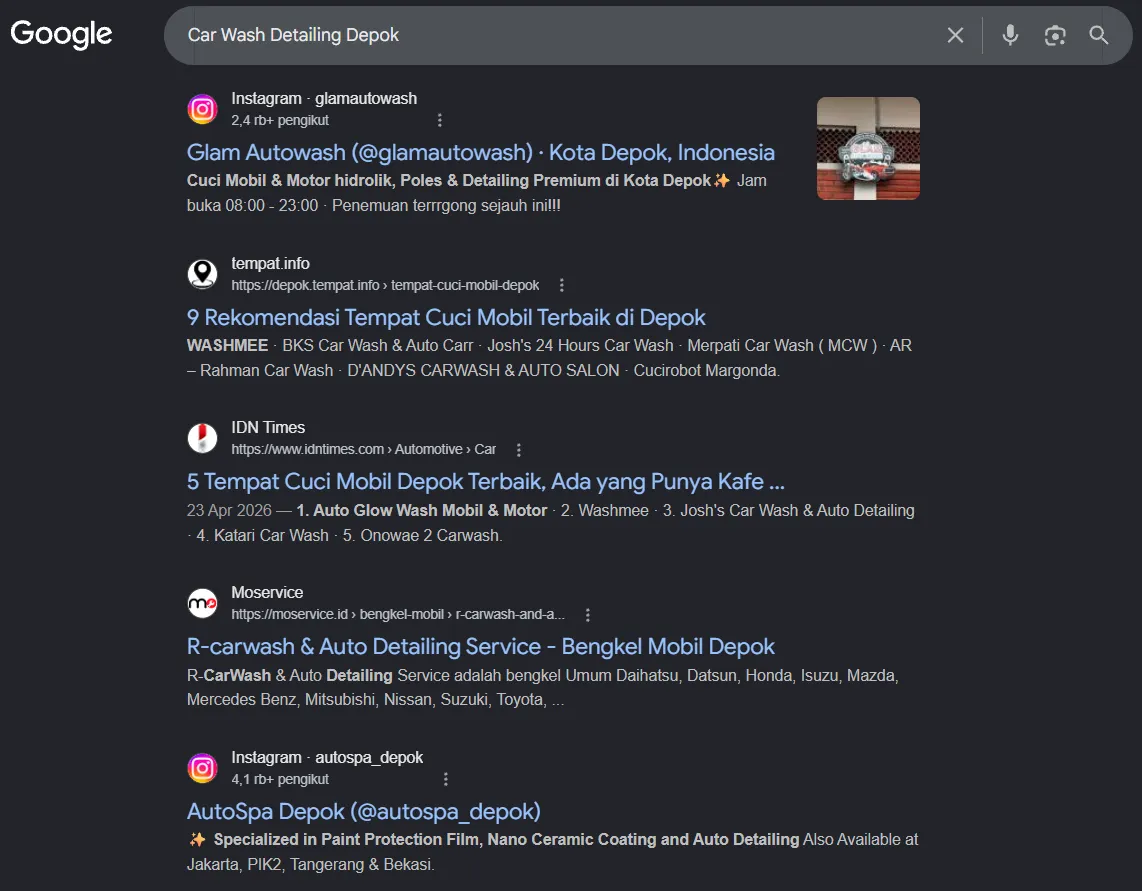Click the idntimes.com Automotive Car breadcrumb
Screen dimensions: 1142x891
click(363, 450)
